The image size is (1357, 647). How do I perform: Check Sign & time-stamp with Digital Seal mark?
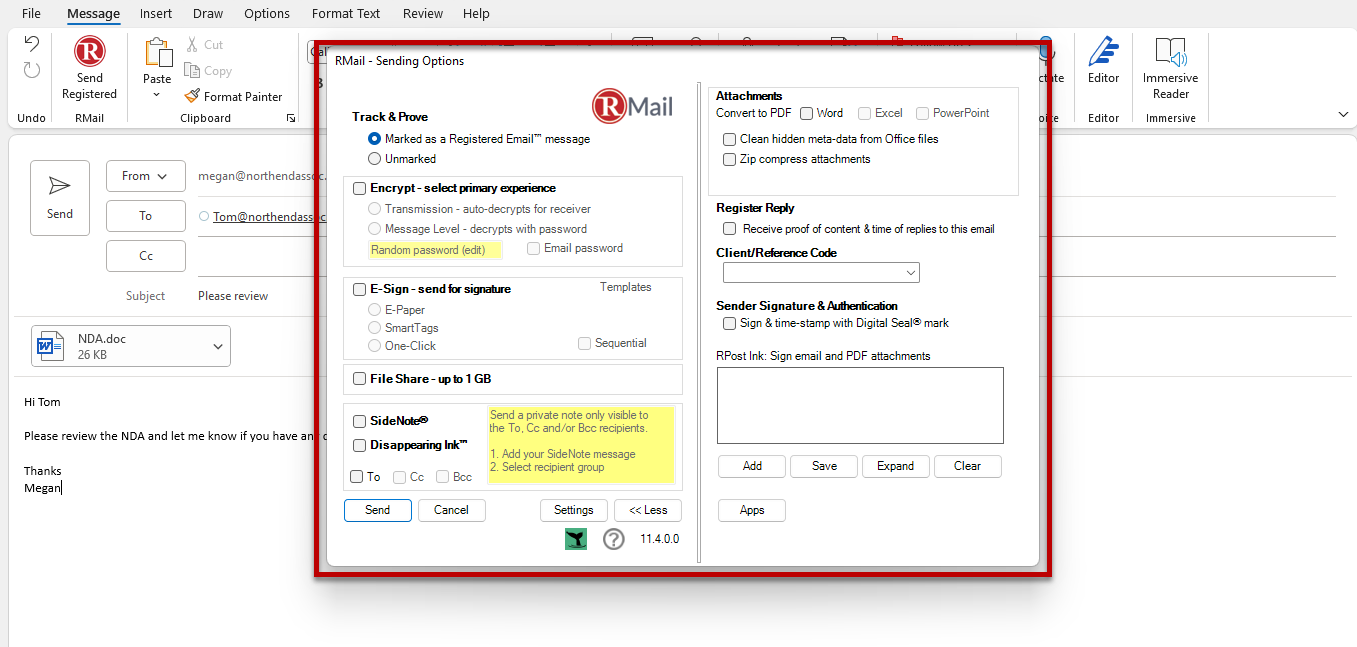point(729,323)
